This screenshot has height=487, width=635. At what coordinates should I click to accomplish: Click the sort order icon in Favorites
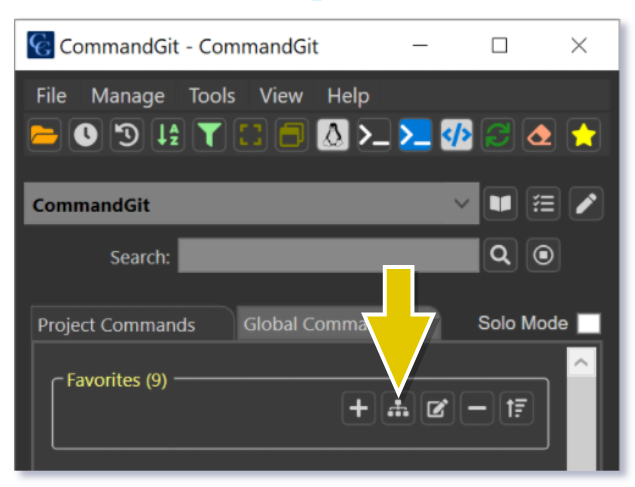516,409
